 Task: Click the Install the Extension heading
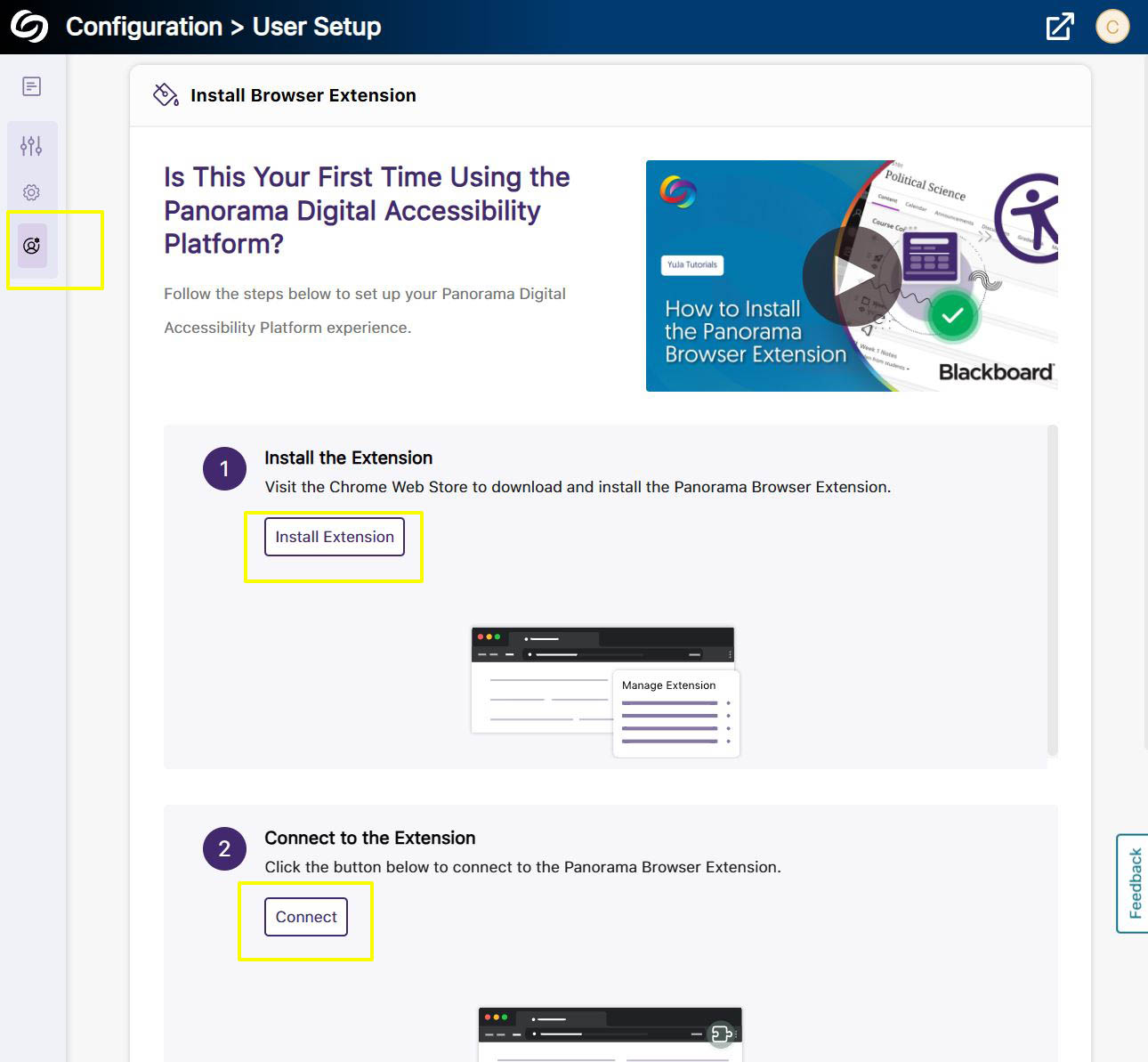pos(349,458)
